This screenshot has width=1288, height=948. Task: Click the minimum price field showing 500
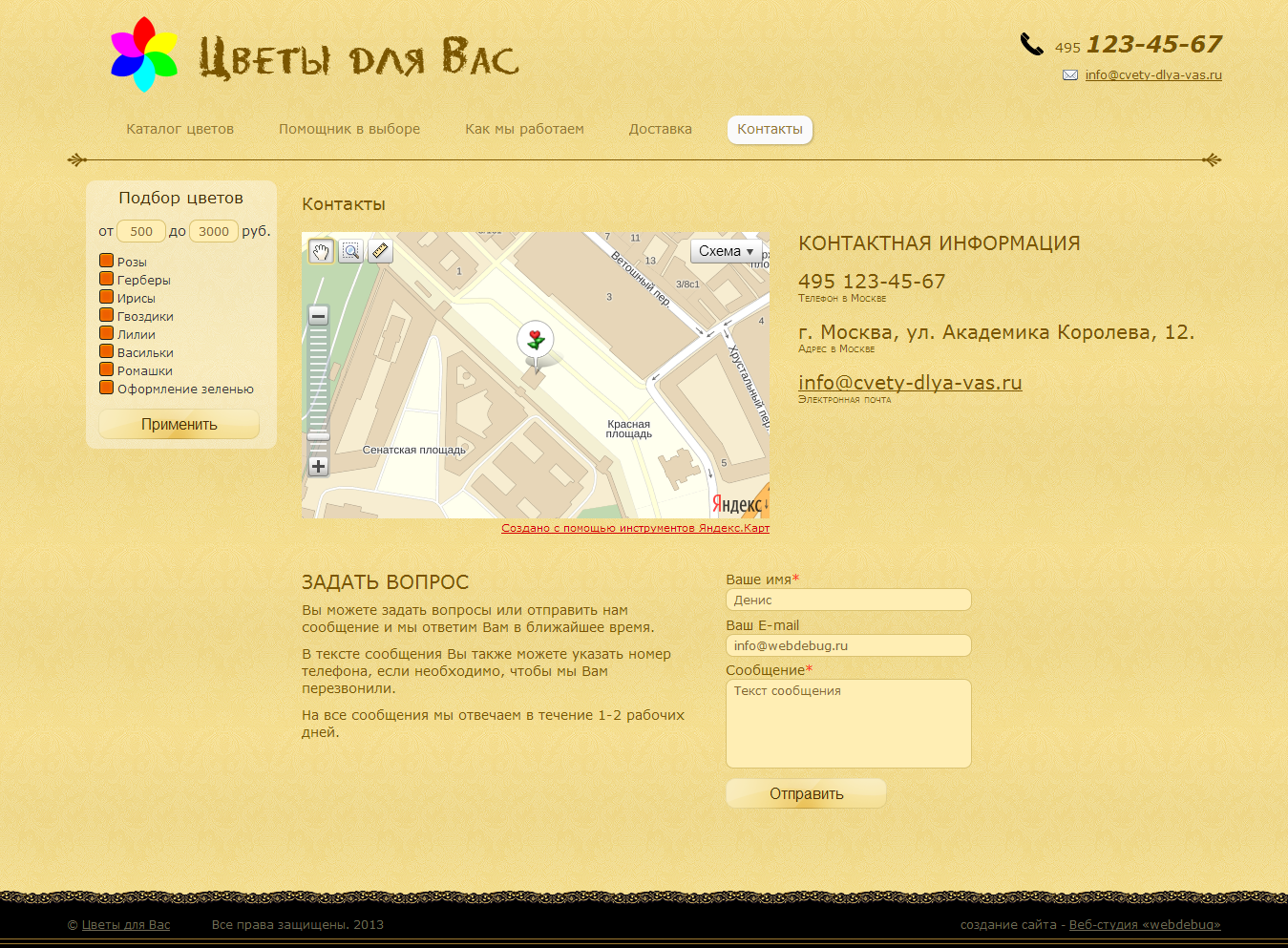tap(141, 231)
